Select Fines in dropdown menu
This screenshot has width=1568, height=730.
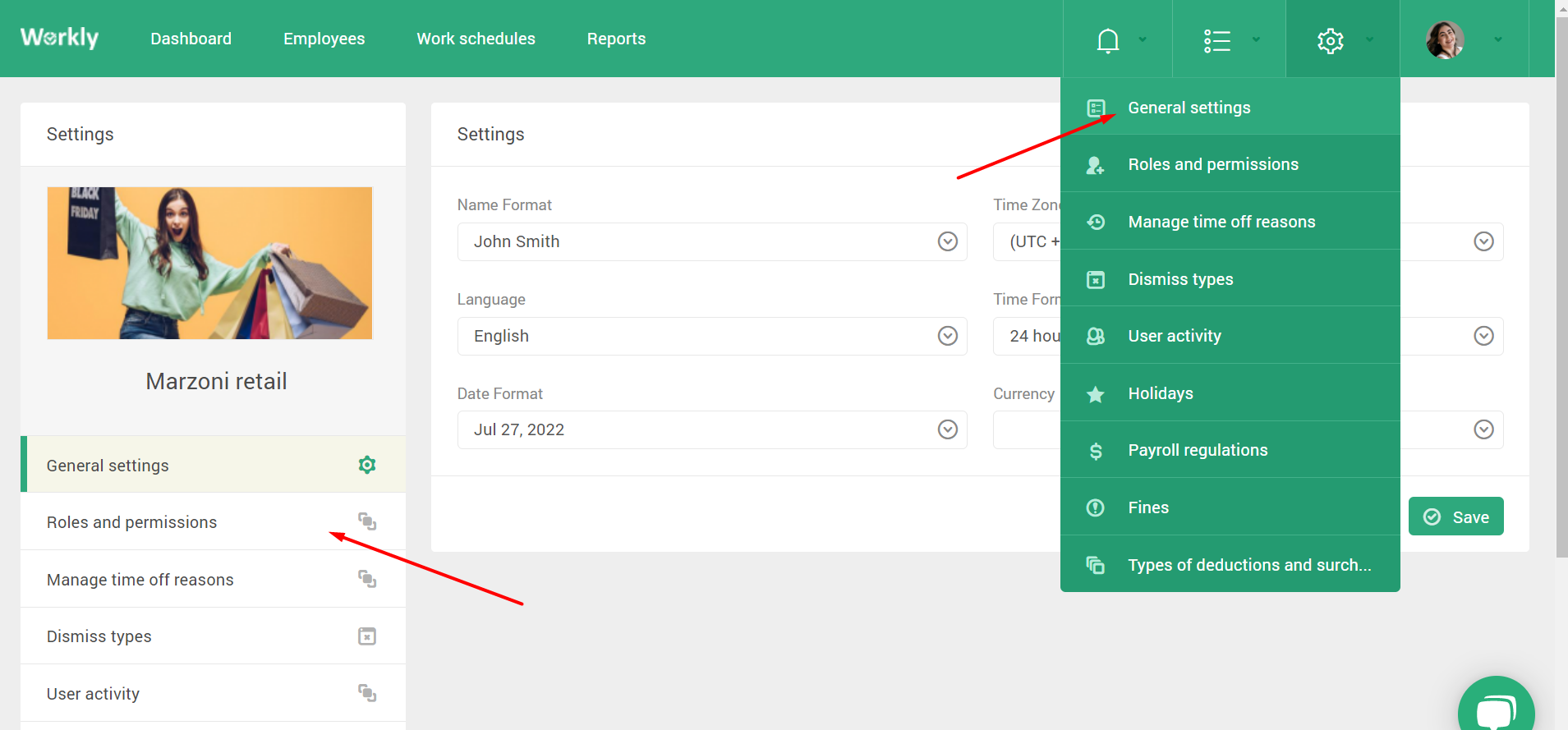click(x=1230, y=507)
